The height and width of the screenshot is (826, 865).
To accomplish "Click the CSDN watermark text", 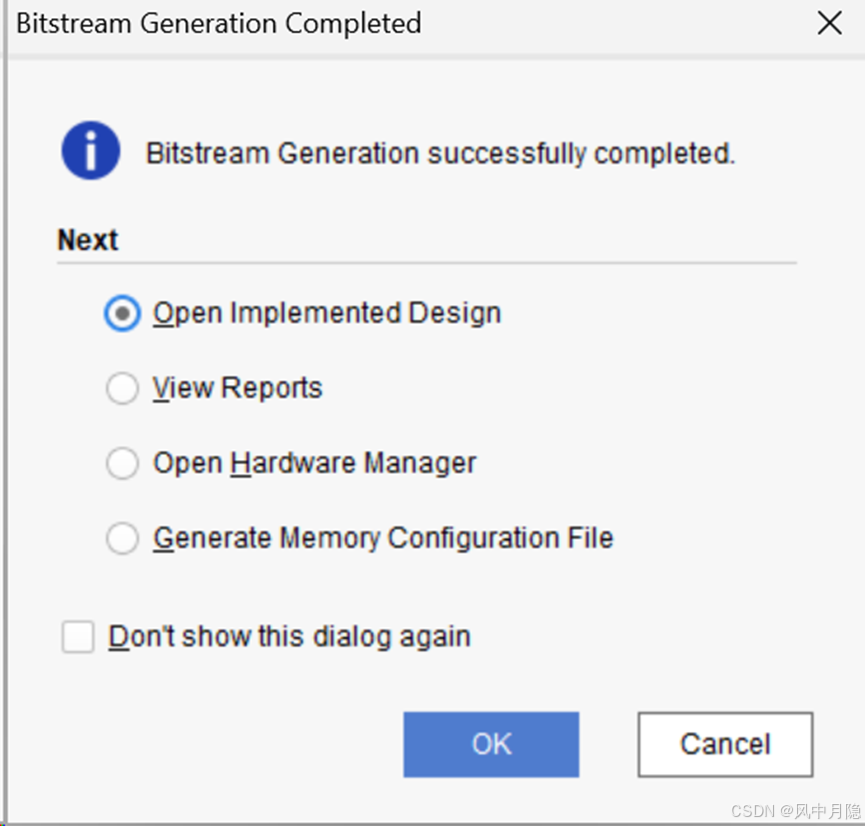I will 795,811.
